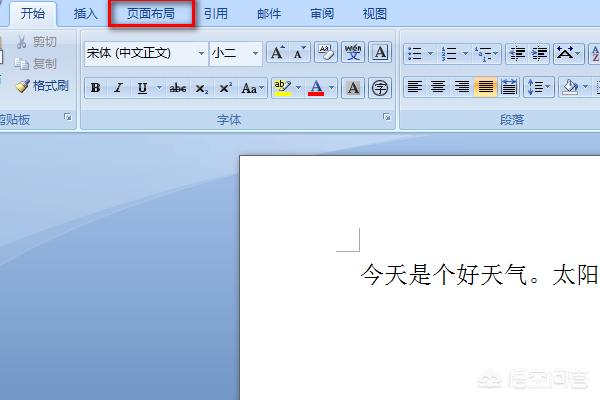600x400 pixels.
Task: Toggle Strikethrough (abc) formatting
Action: click(178, 88)
